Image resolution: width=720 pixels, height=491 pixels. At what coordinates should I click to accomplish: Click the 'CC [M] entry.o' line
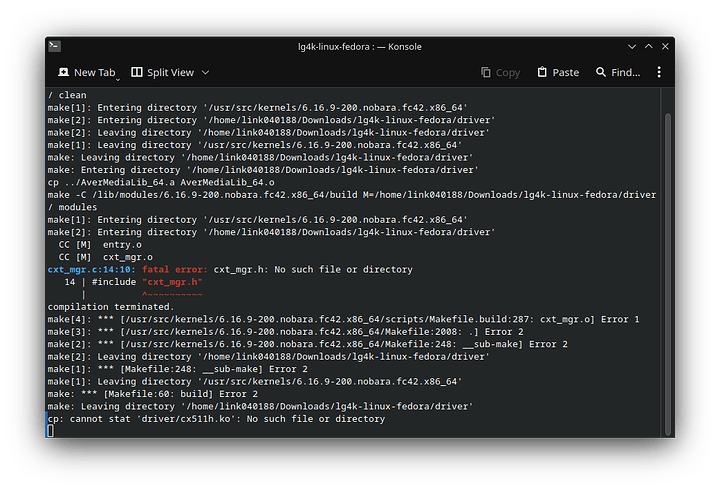[100, 245]
